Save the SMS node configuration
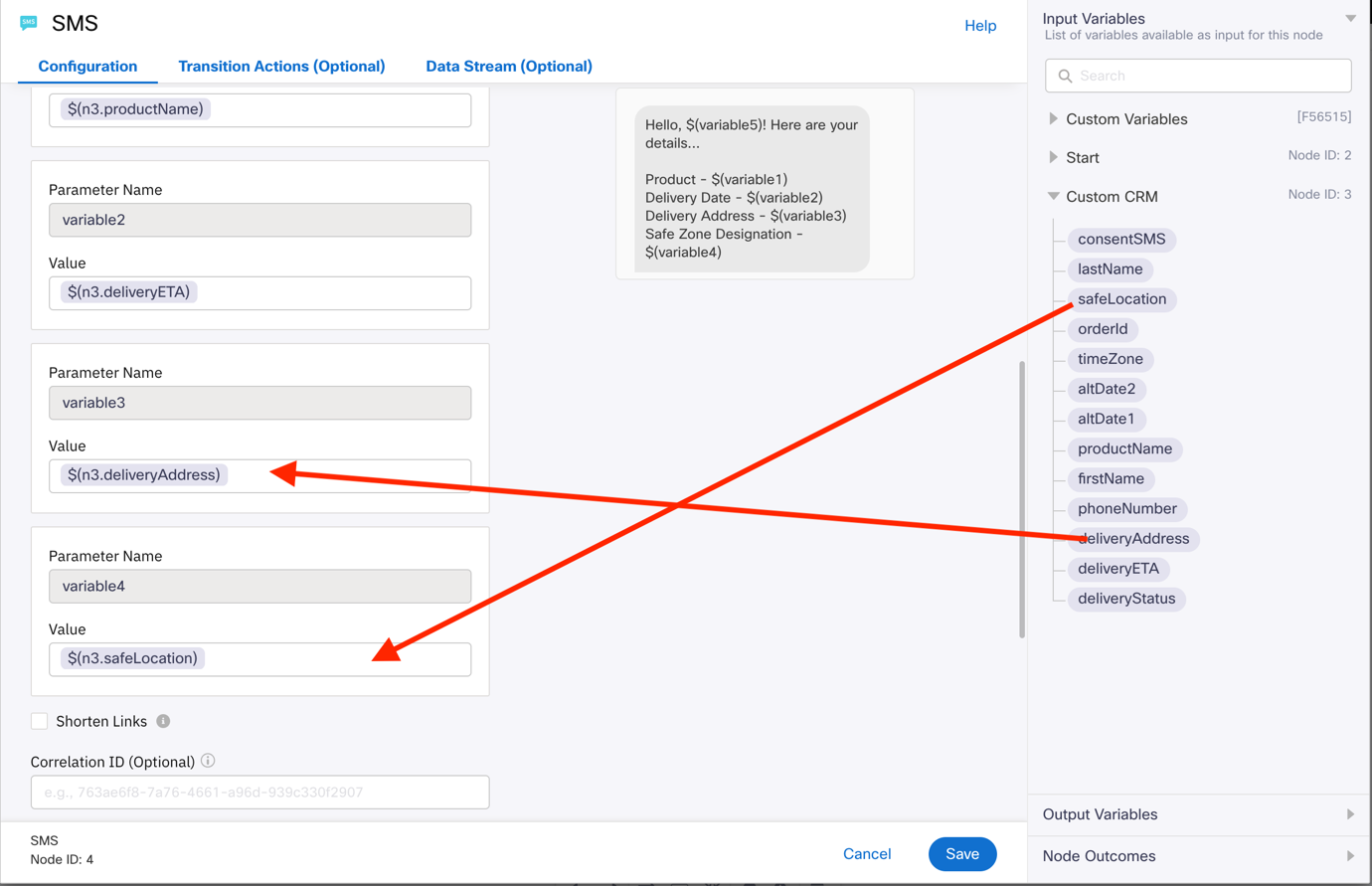Viewport: 1372px width, 886px height. 962,854
